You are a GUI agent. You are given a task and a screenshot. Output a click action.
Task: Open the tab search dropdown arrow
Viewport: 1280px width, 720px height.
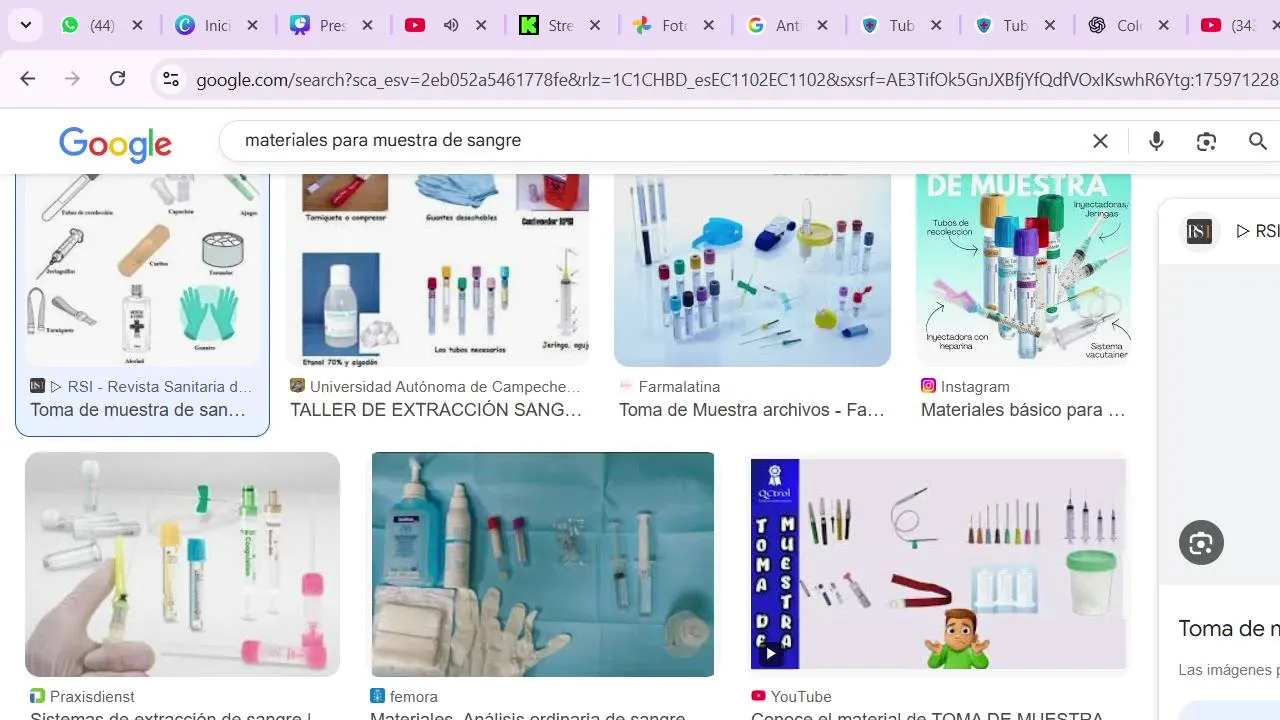pos(25,25)
